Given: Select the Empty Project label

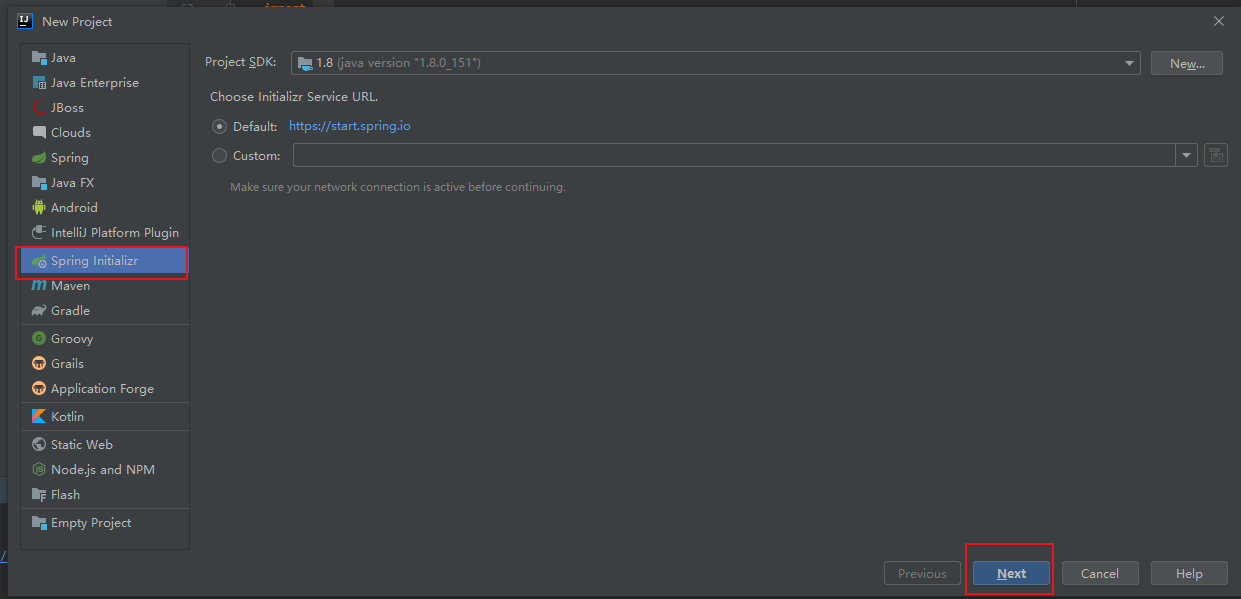Looking at the screenshot, I should click(x=91, y=523).
